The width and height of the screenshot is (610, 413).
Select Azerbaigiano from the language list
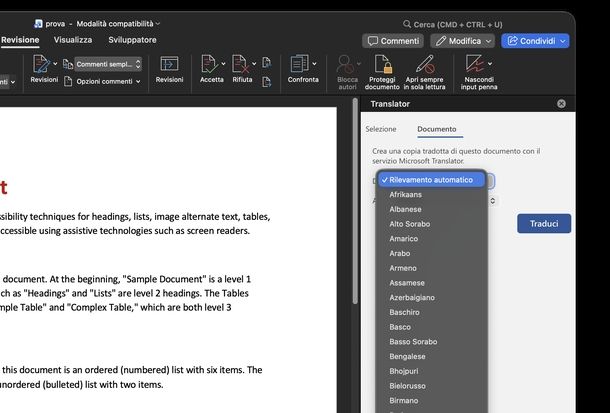(x=431, y=298)
